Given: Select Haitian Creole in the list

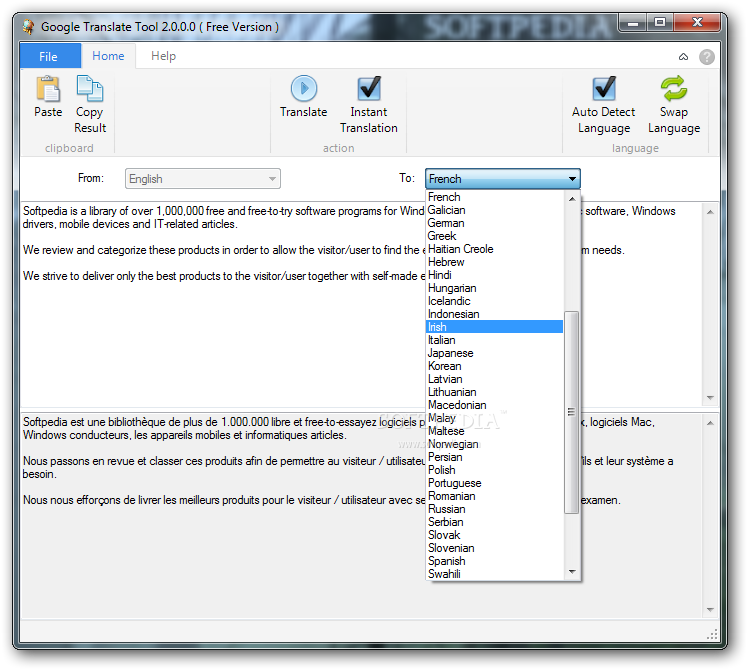Looking at the screenshot, I should [494, 249].
